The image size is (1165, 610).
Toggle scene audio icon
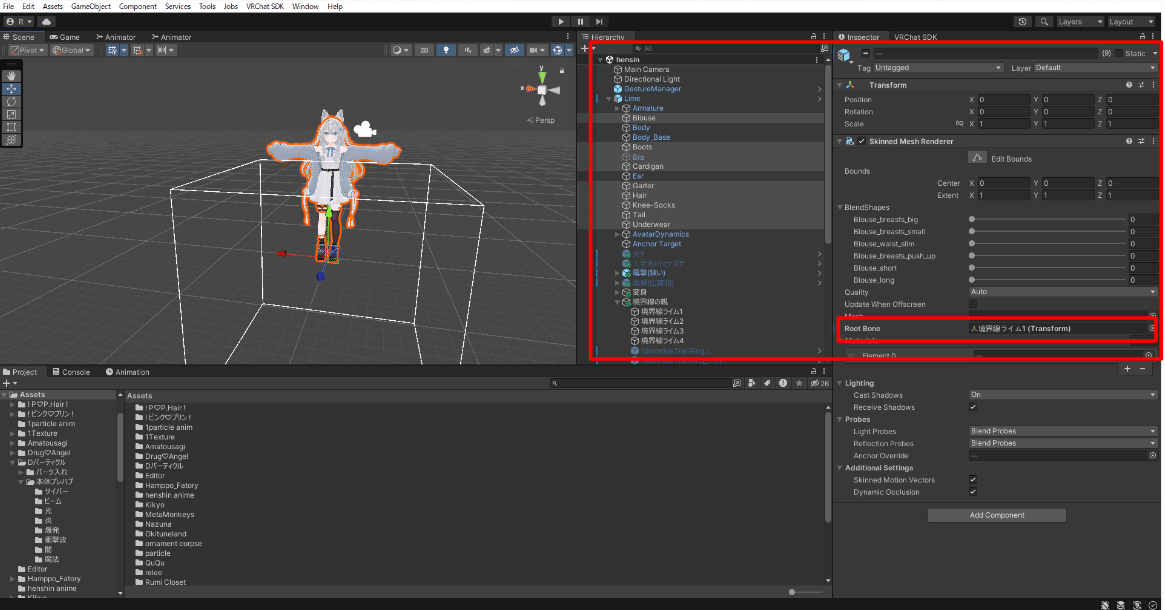coord(467,50)
